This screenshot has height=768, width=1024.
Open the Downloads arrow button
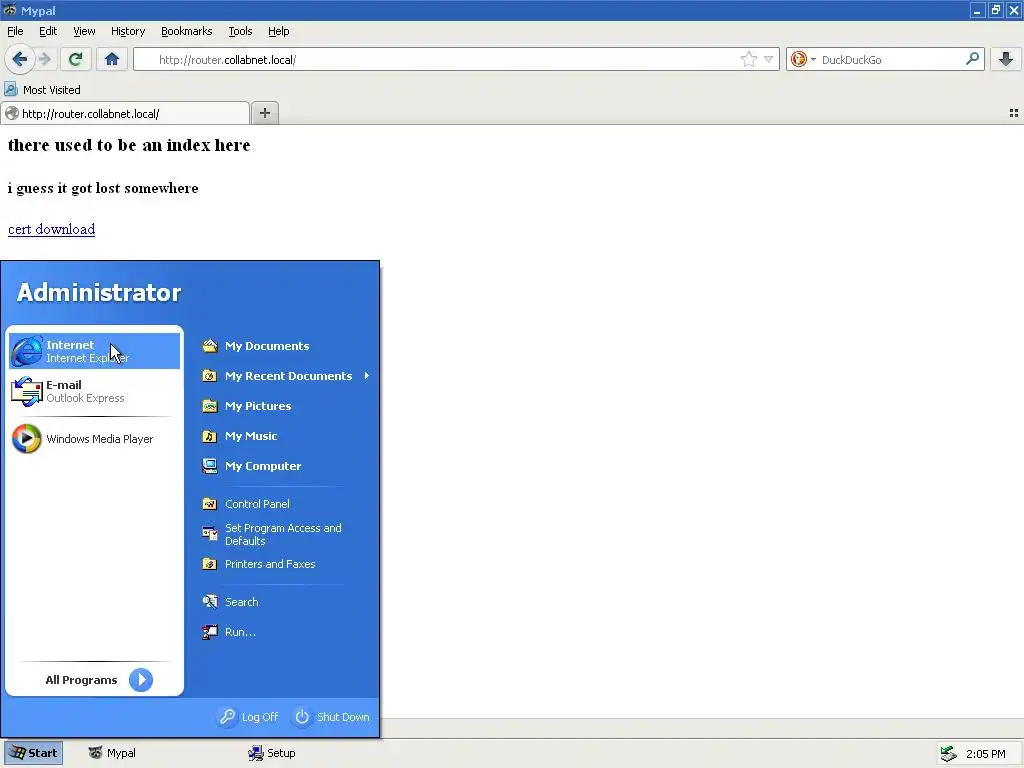(1006, 59)
